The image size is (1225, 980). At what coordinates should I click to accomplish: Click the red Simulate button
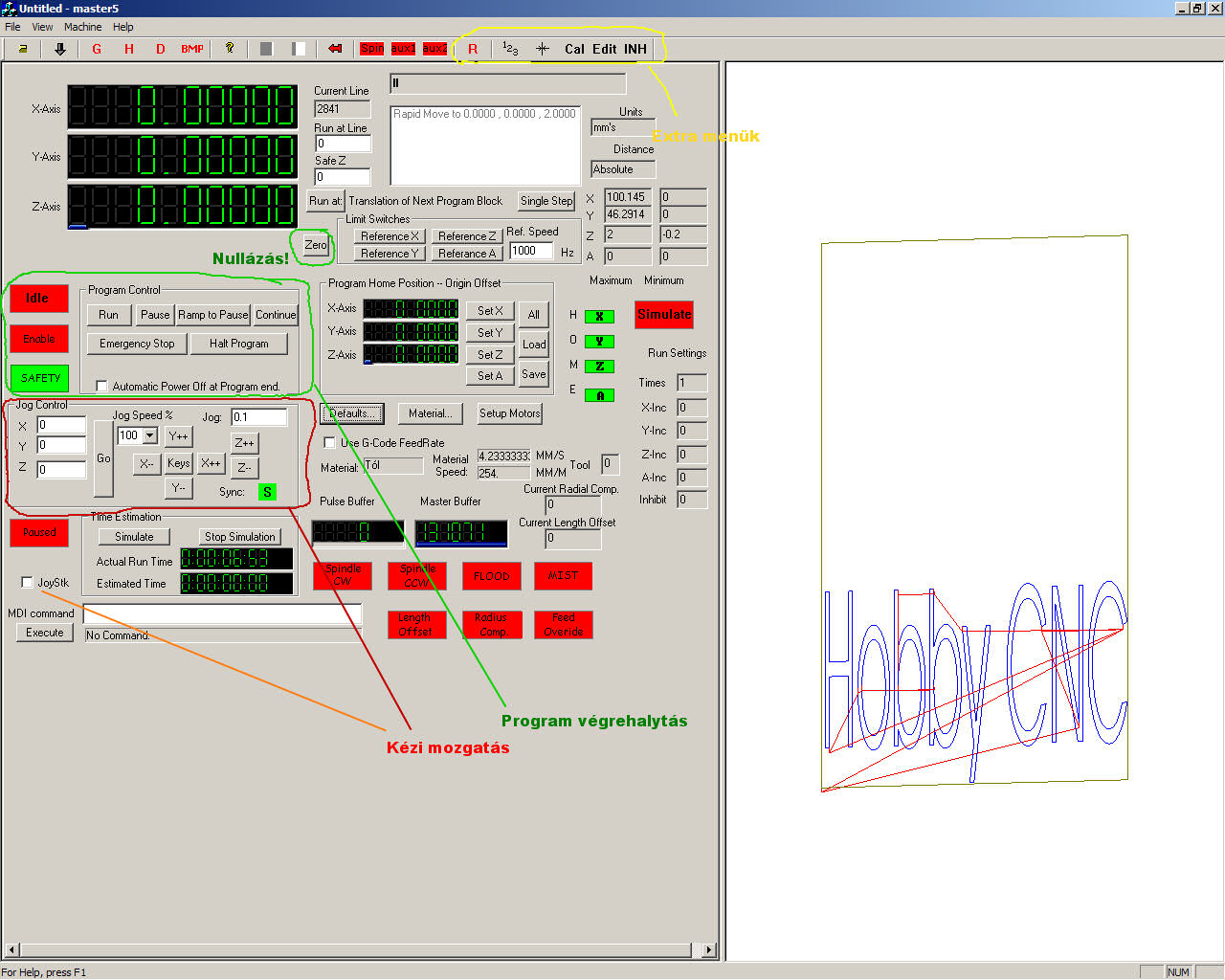[x=664, y=314]
